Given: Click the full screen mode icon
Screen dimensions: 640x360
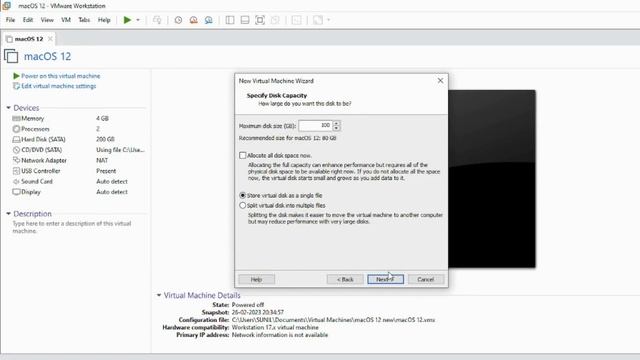Looking at the screenshot, I should pyautogui.click(x=260, y=20).
